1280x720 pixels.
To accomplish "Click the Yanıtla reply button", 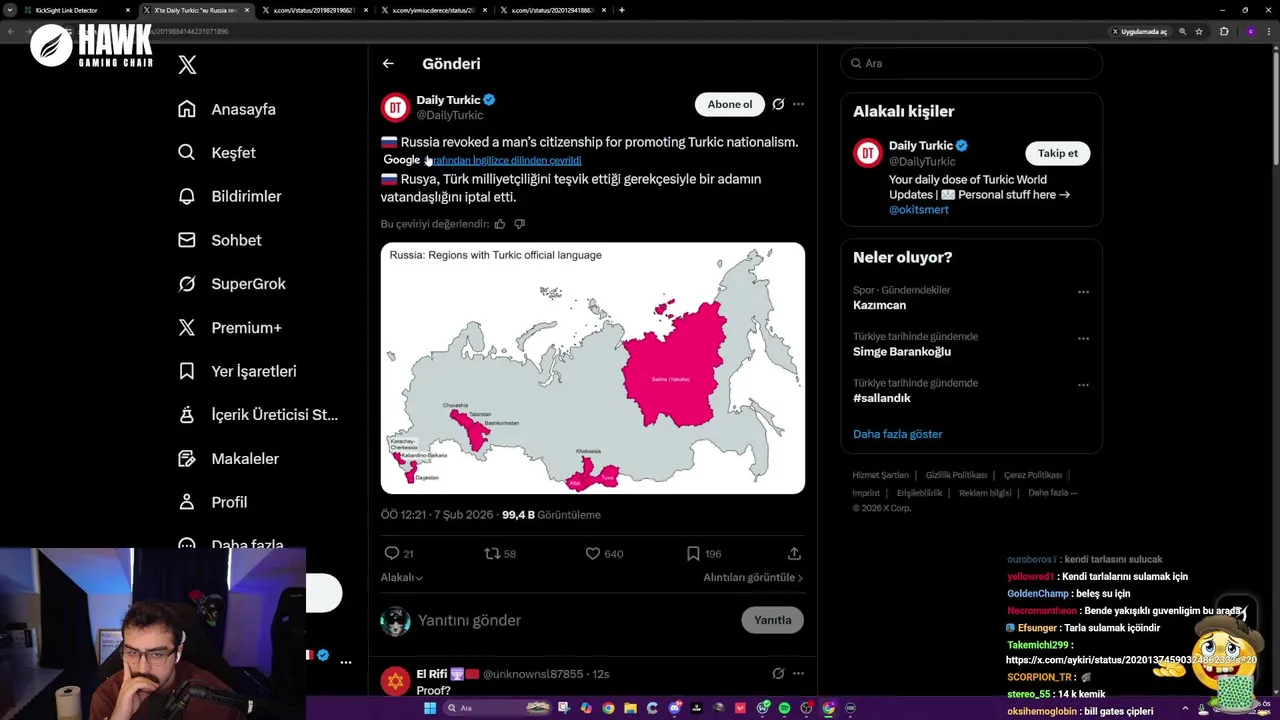I will tap(772, 620).
